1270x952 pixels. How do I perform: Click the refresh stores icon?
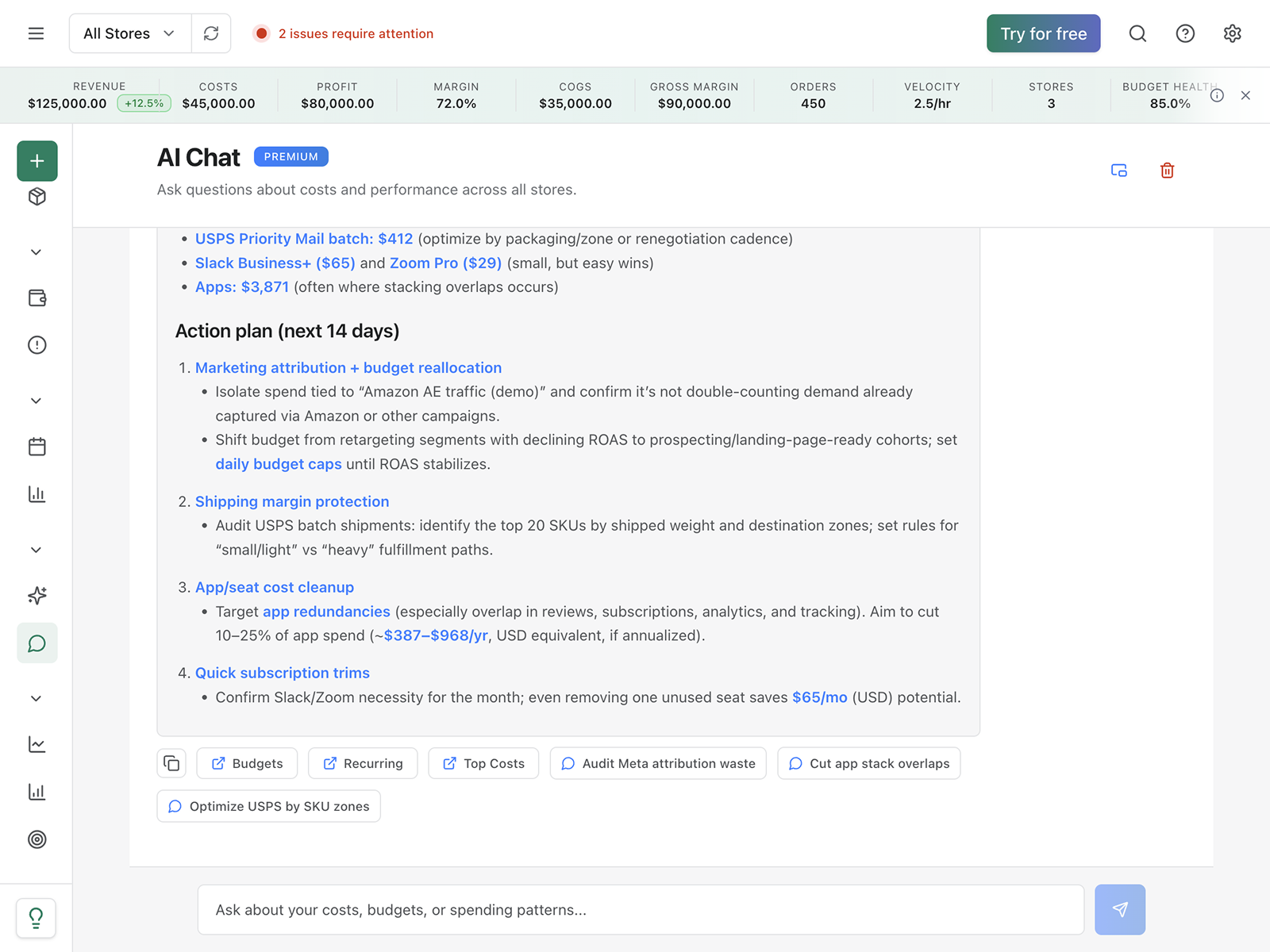point(211,33)
